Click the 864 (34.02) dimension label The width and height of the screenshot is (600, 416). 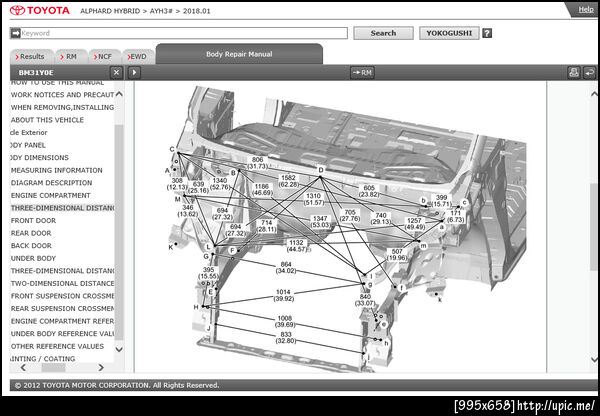click(x=286, y=268)
